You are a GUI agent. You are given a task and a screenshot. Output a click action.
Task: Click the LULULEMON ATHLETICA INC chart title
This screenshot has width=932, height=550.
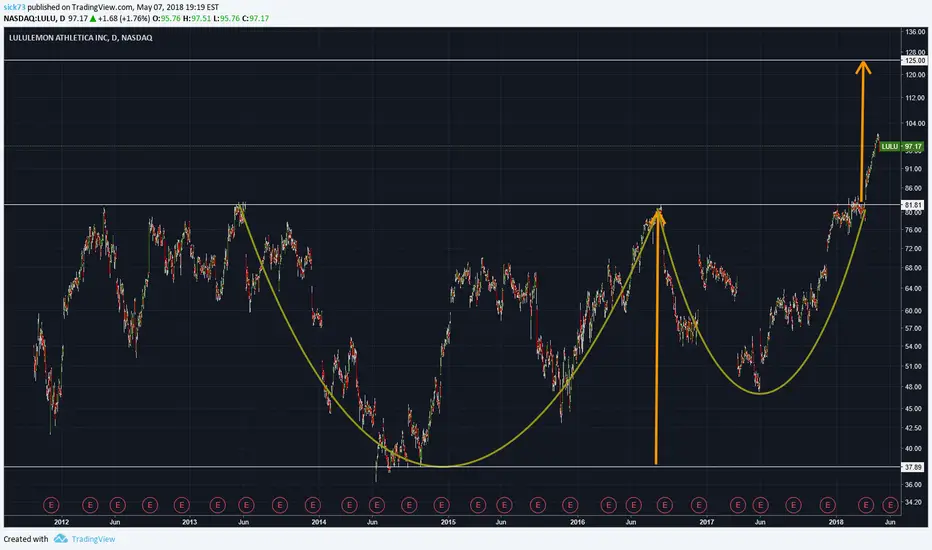[80, 37]
